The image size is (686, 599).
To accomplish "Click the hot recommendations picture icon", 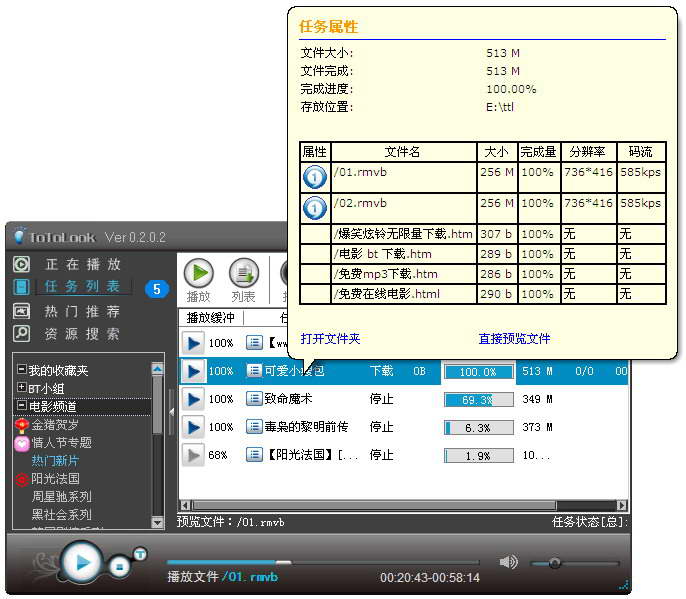I will point(21,311).
